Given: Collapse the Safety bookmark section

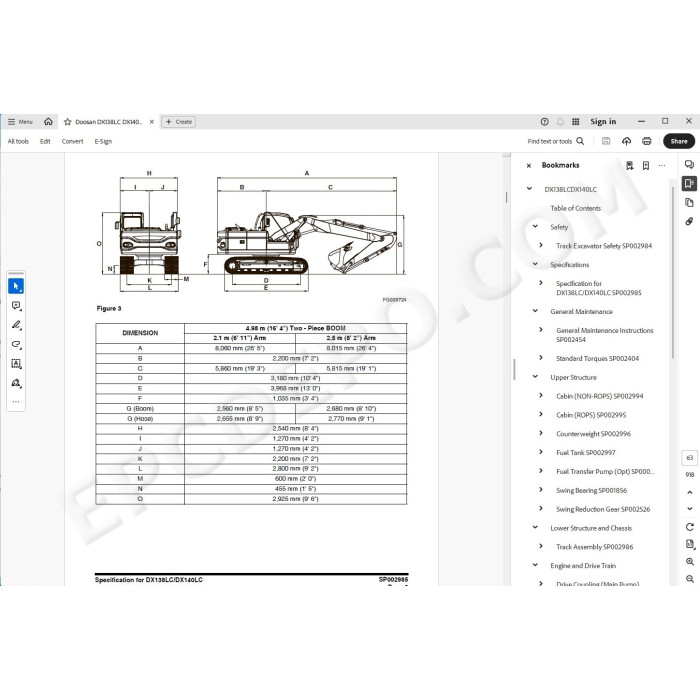Looking at the screenshot, I should pyautogui.click(x=535, y=226).
